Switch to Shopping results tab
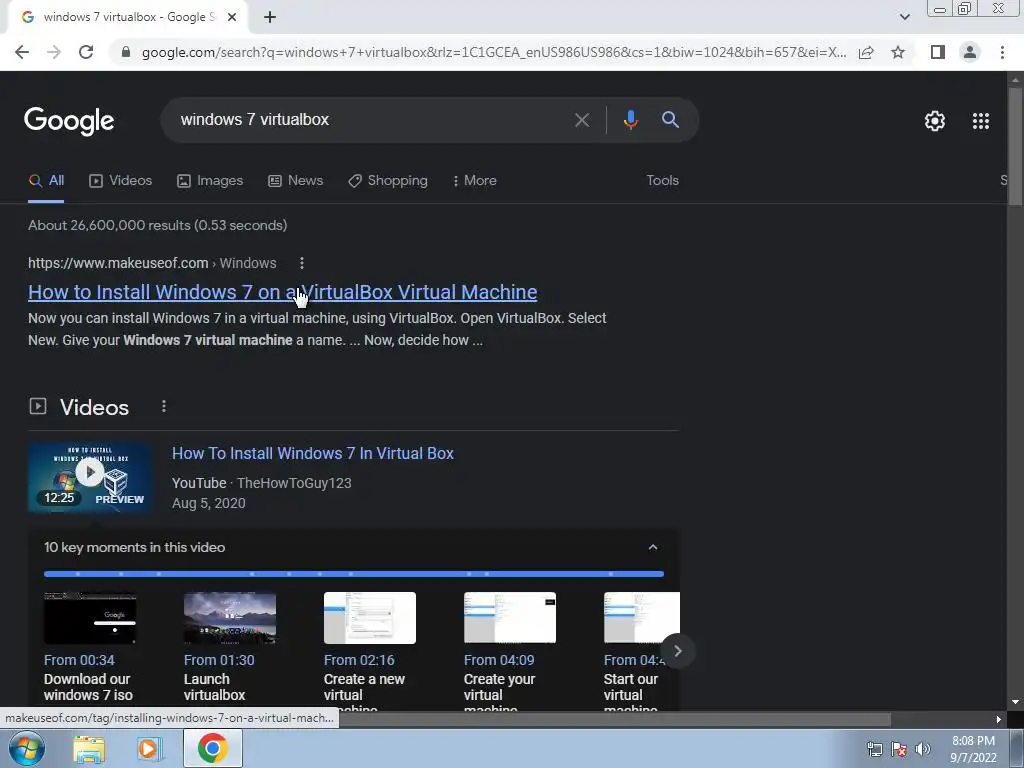This screenshot has height=768, width=1024. [x=388, y=180]
